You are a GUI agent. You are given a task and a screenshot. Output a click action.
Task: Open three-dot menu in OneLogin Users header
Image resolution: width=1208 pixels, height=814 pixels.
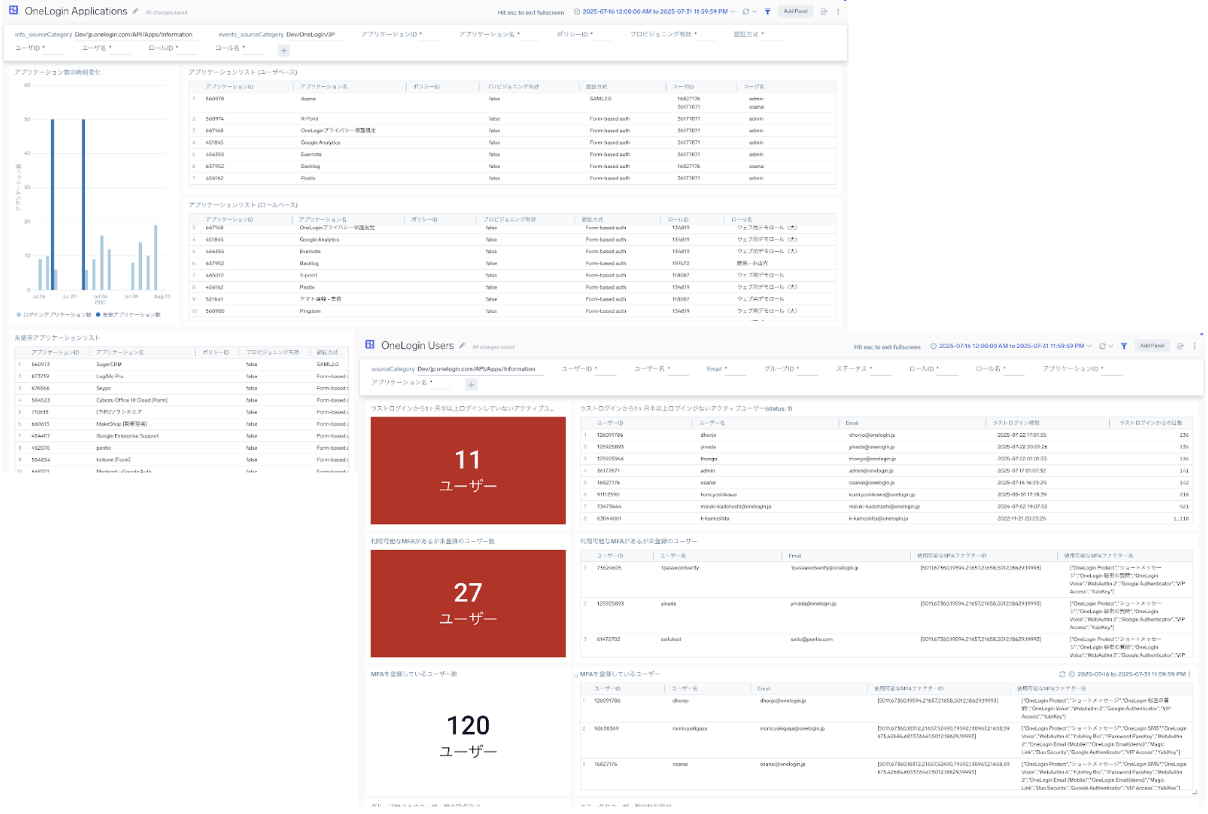[1194, 346]
